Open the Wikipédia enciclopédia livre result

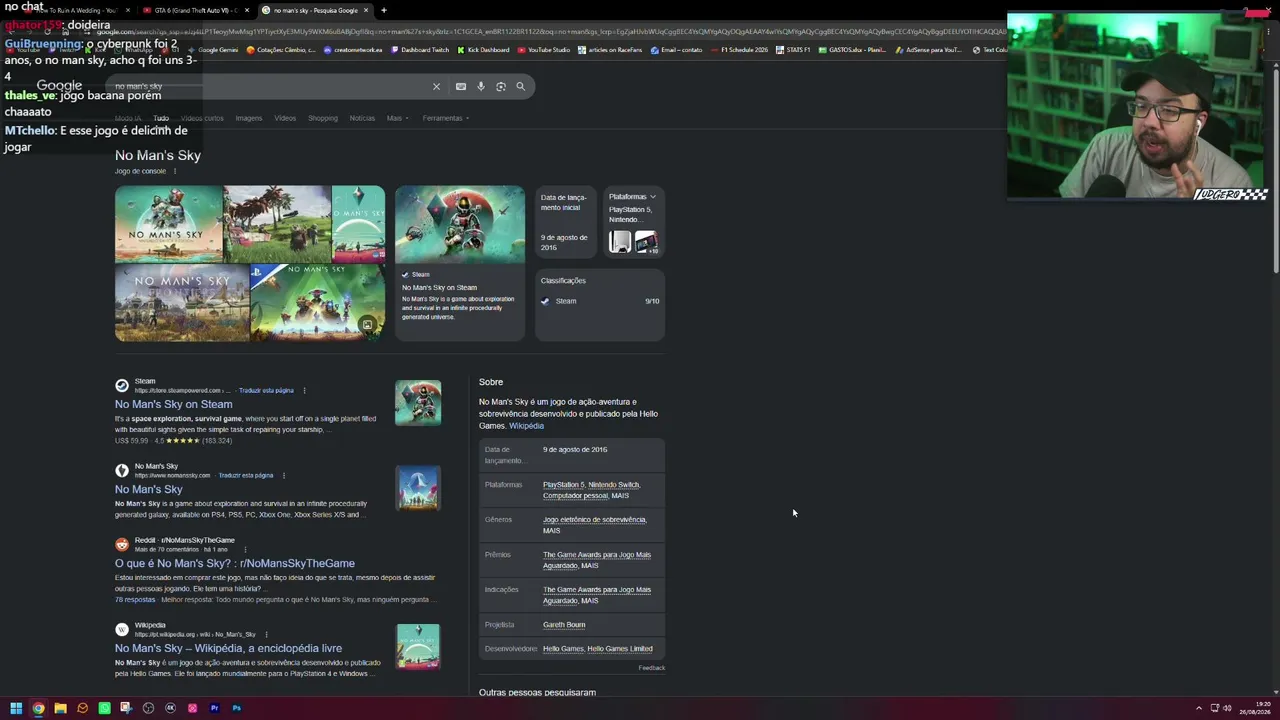(x=228, y=649)
